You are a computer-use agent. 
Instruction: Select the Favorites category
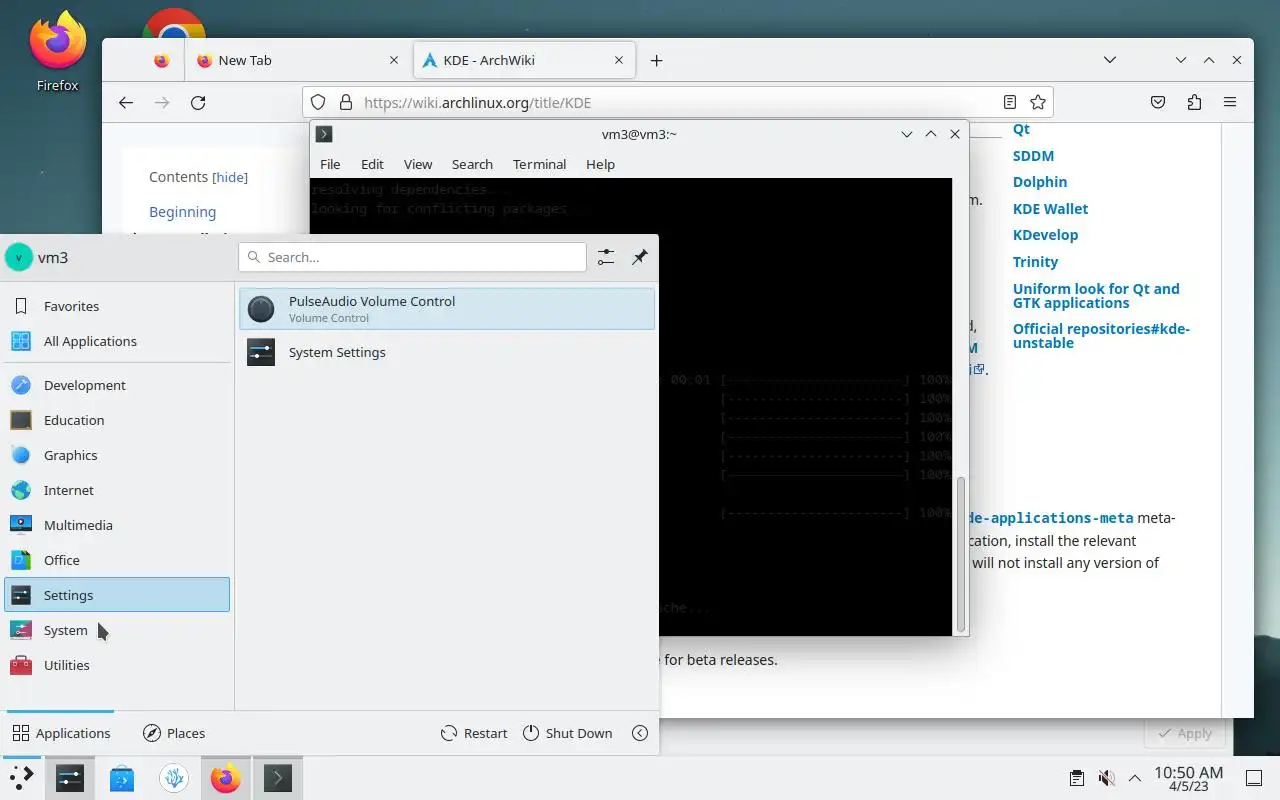point(117,306)
